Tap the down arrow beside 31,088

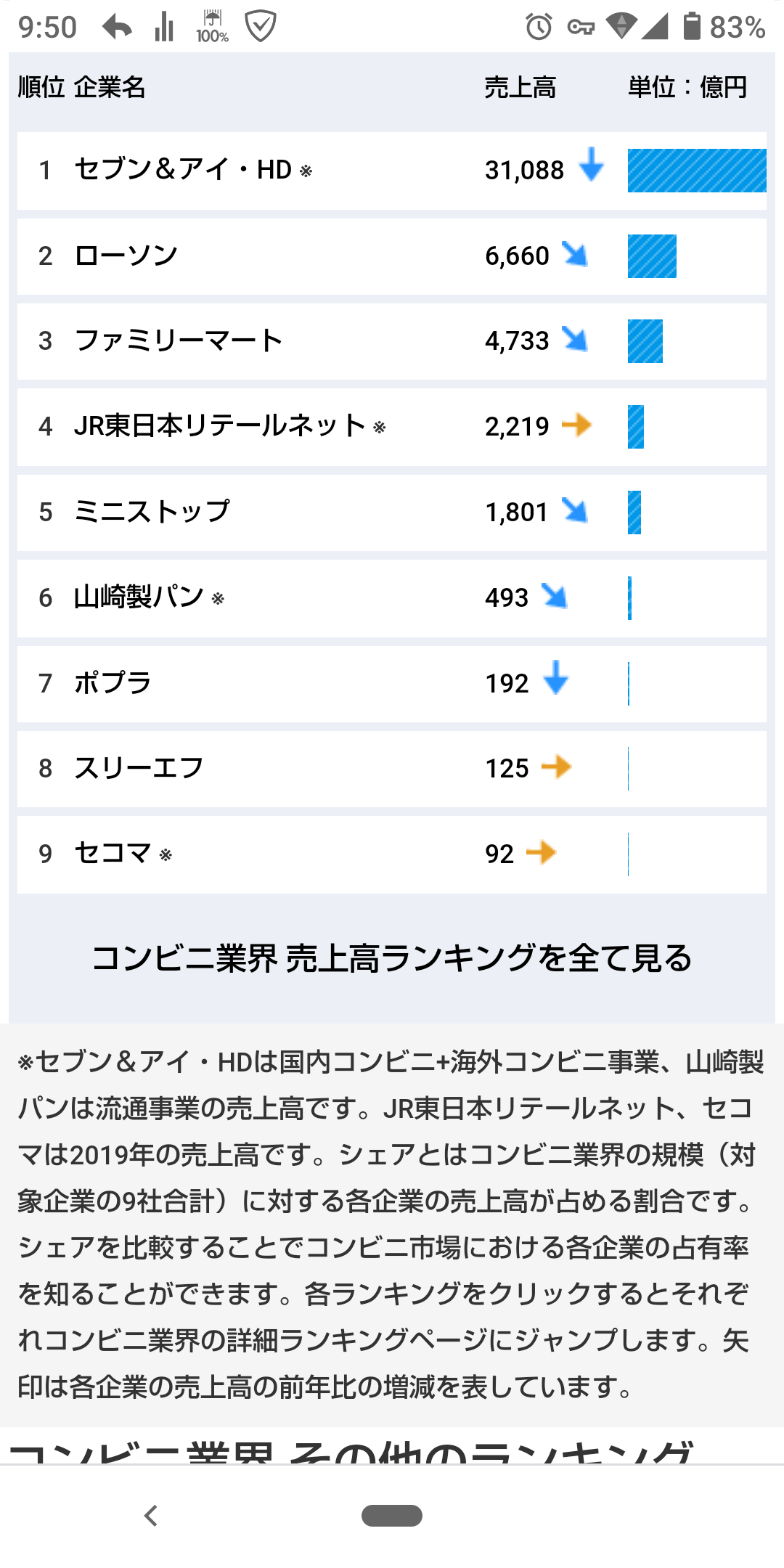pos(592,164)
